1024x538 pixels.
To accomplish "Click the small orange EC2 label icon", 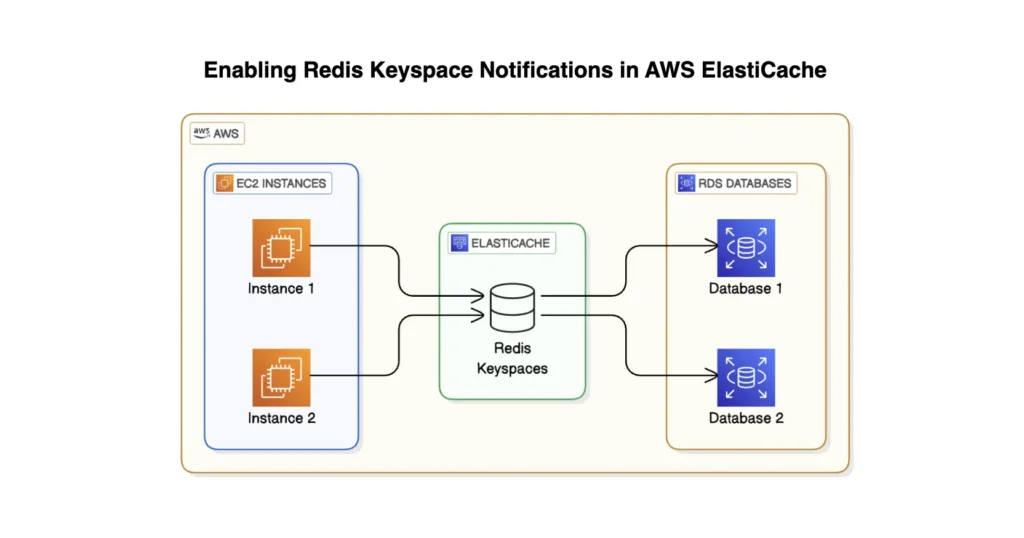I will click(x=224, y=183).
